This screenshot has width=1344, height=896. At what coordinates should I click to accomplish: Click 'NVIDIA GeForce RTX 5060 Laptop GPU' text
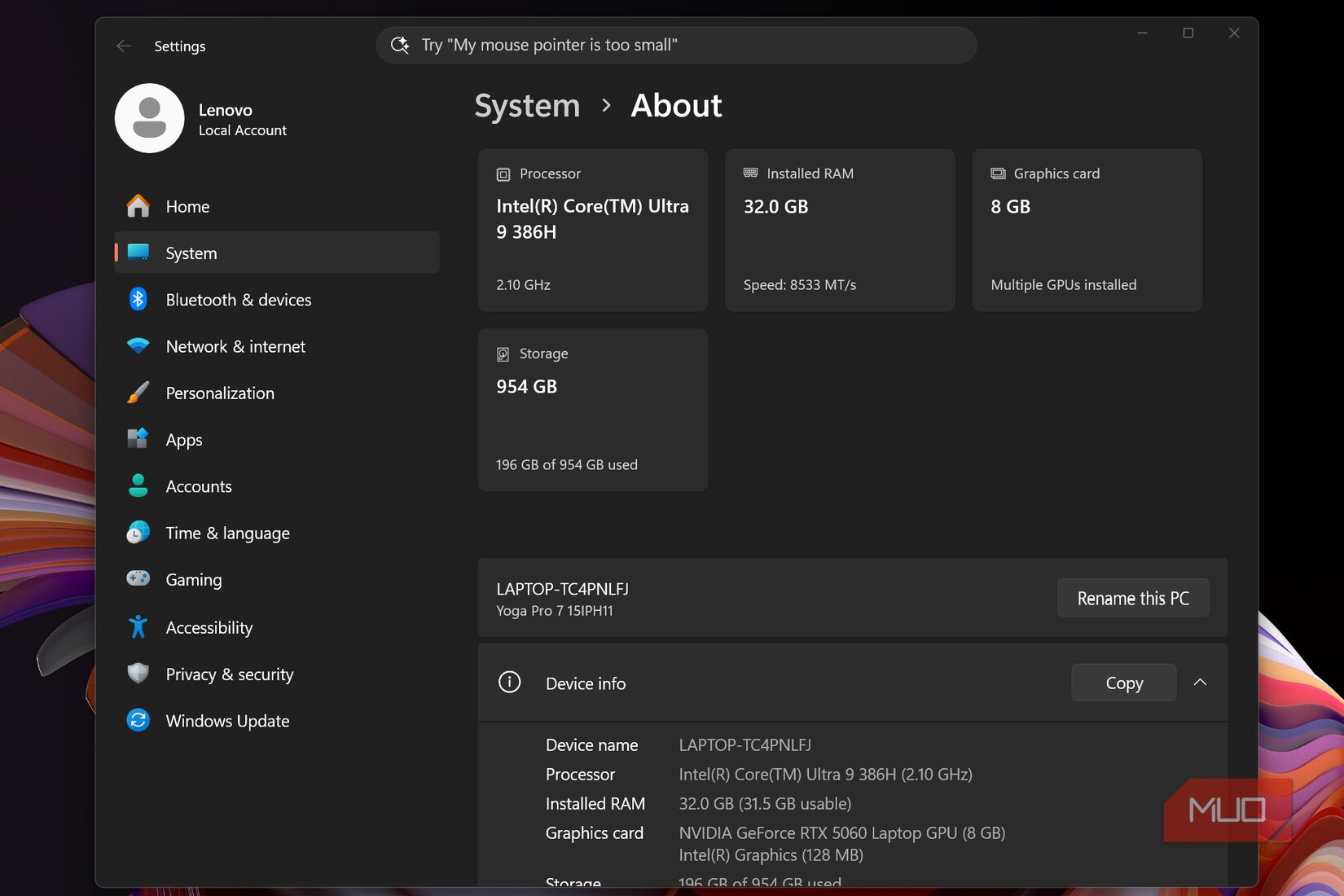coord(842,832)
